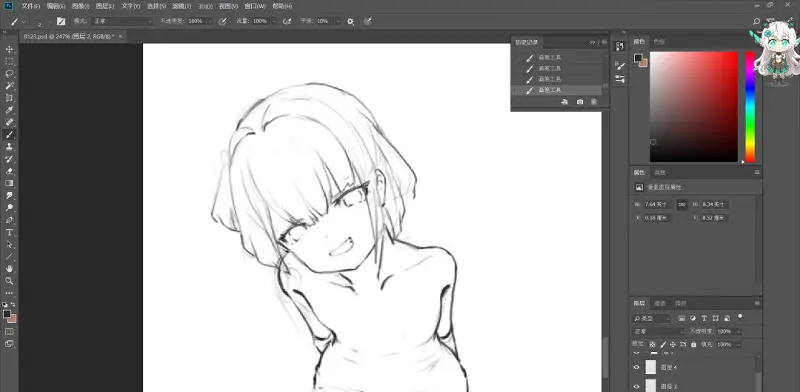Toggle Quick Mask mode in the toolbar
This screenshot has height=392, width=800.
9,332
